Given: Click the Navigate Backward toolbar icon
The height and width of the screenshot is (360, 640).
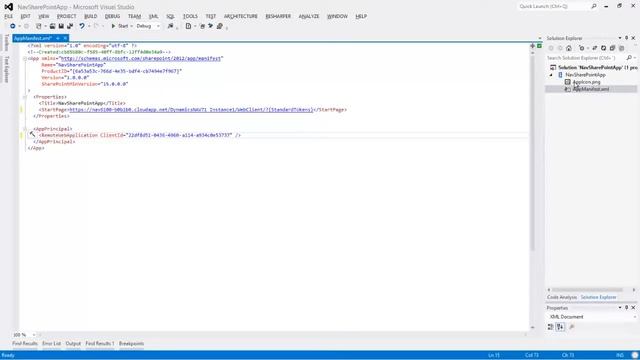Looking at the screenshot, I should point(13,26).
